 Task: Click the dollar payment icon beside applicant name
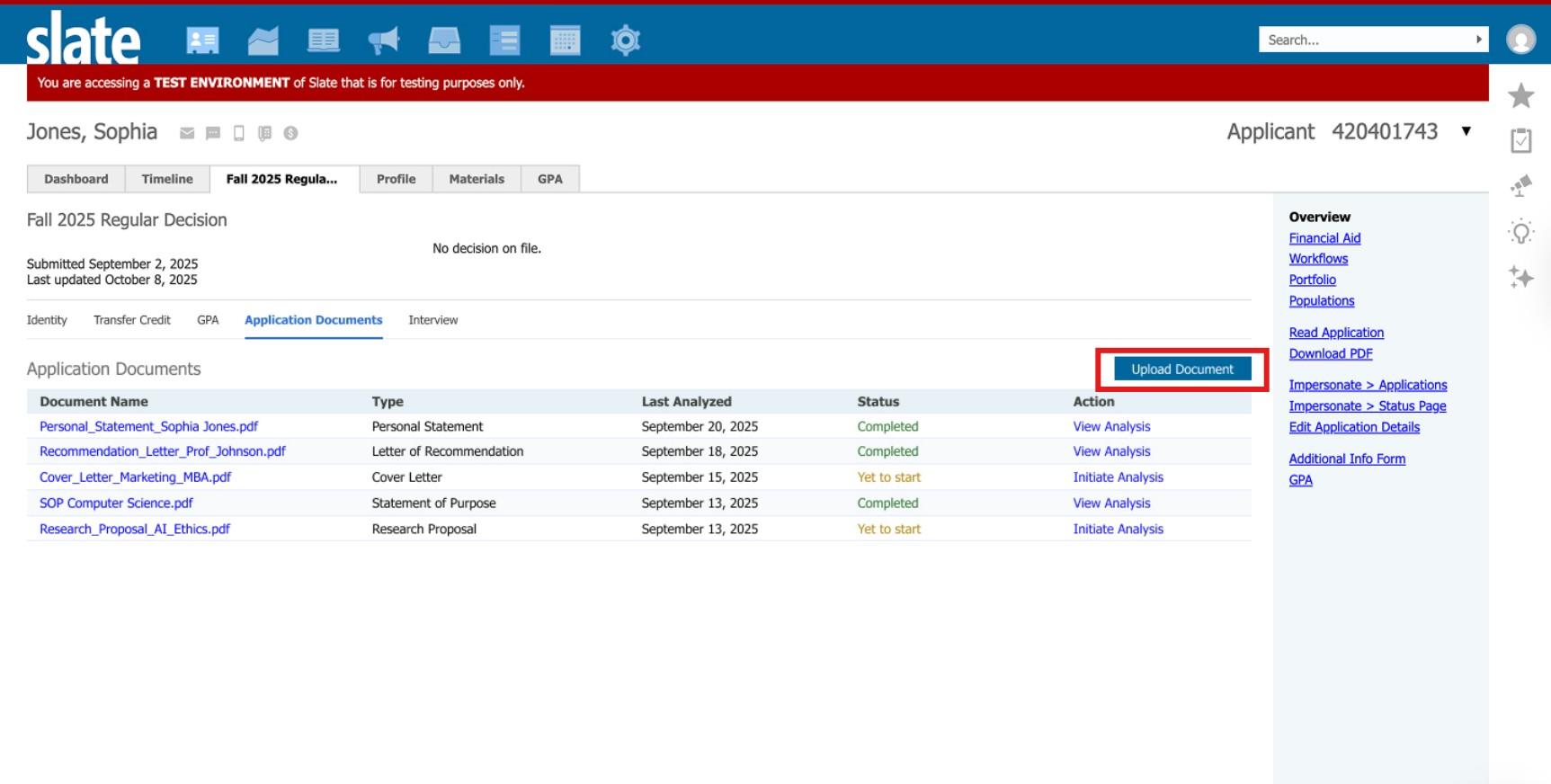click(290, 133)
